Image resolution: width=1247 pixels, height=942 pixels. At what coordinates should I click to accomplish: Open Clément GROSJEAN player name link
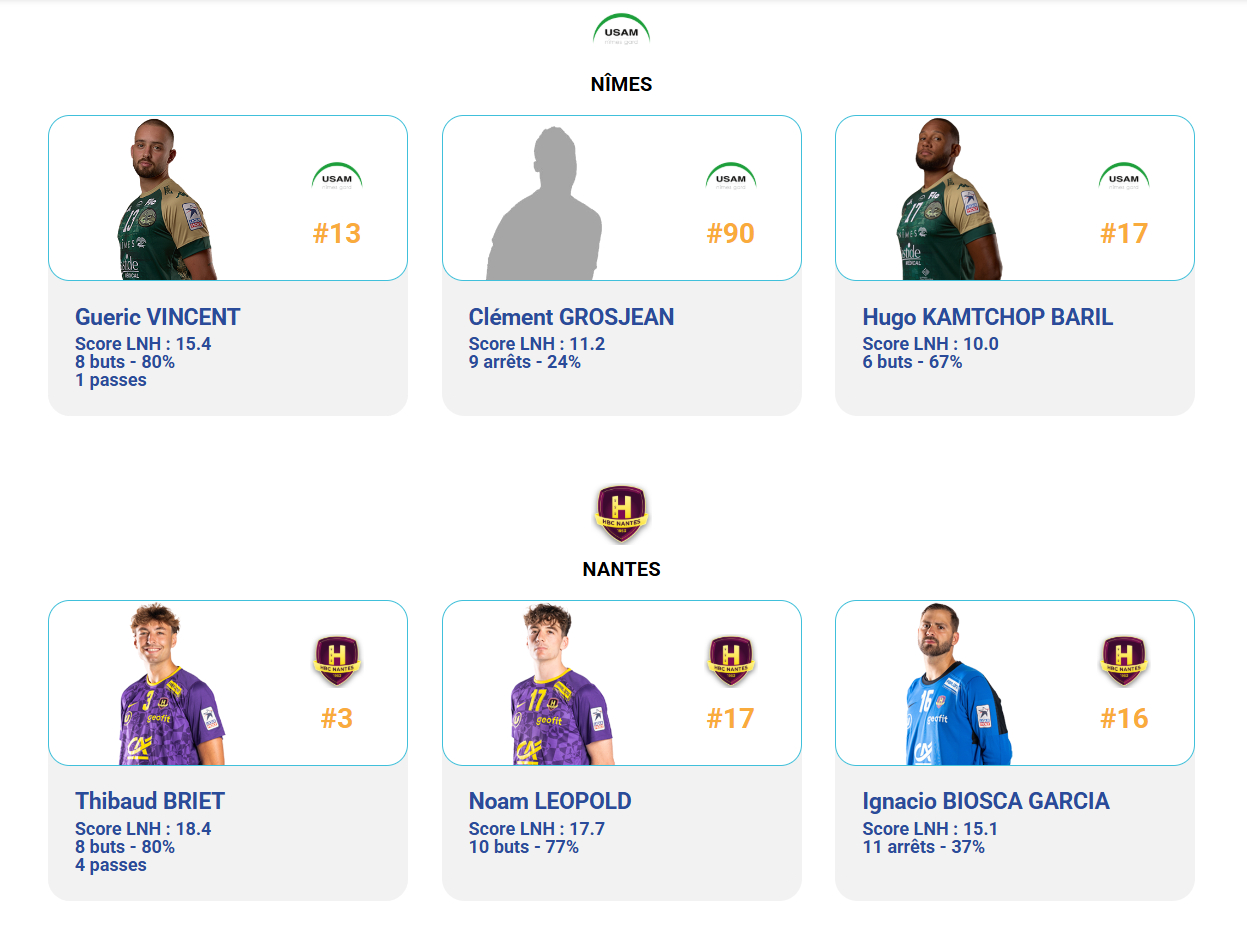click(571, 317)
